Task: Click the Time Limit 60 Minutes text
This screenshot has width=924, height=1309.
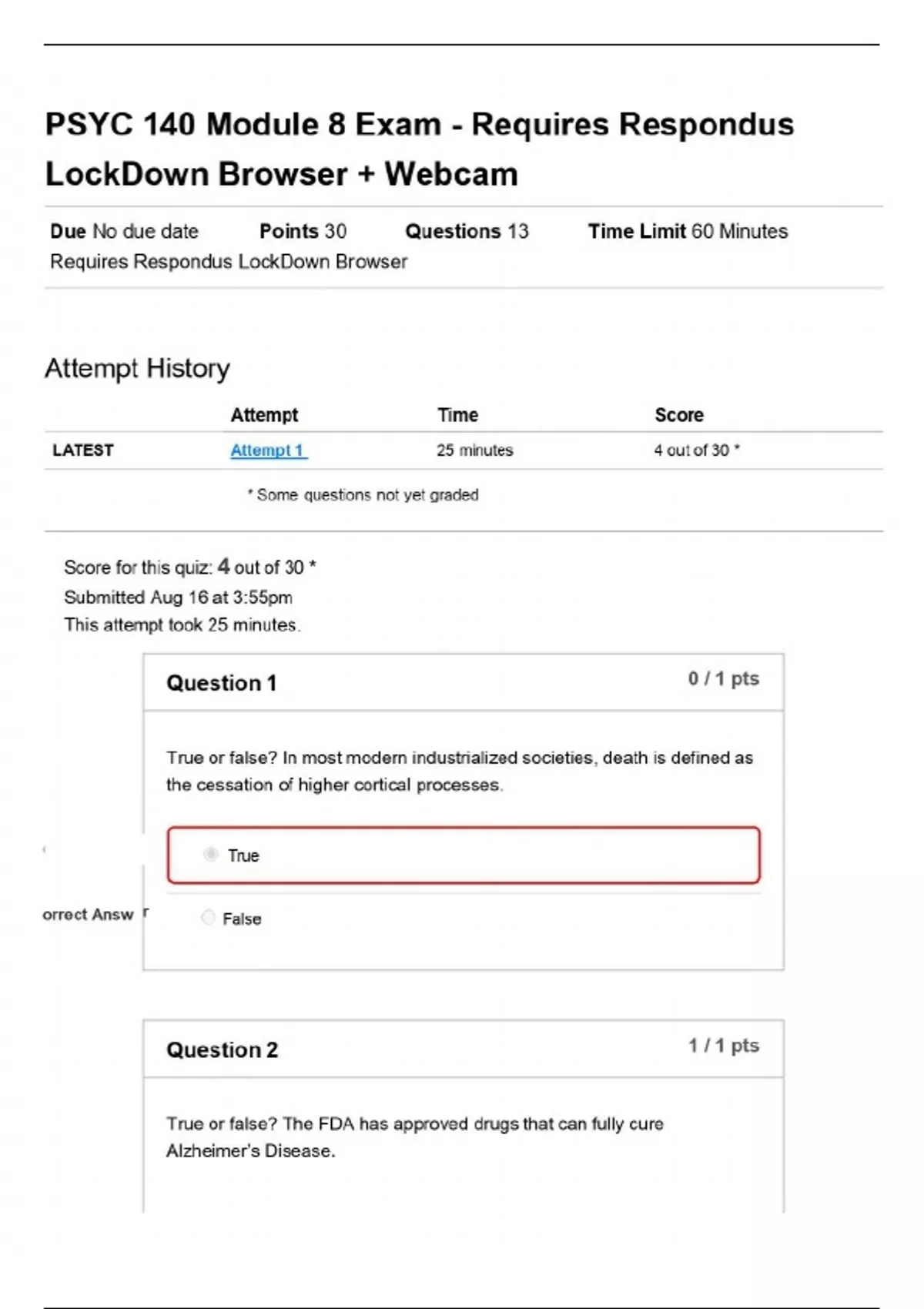Action: [x=688, y=231]
